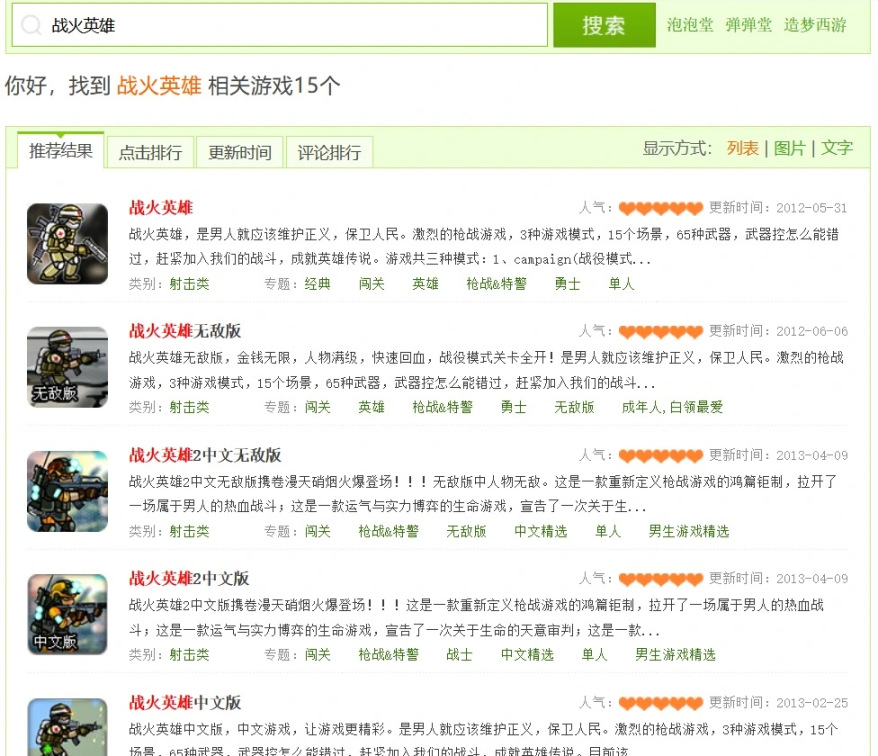Click the search field containing 战火英雄

point(279,25)
